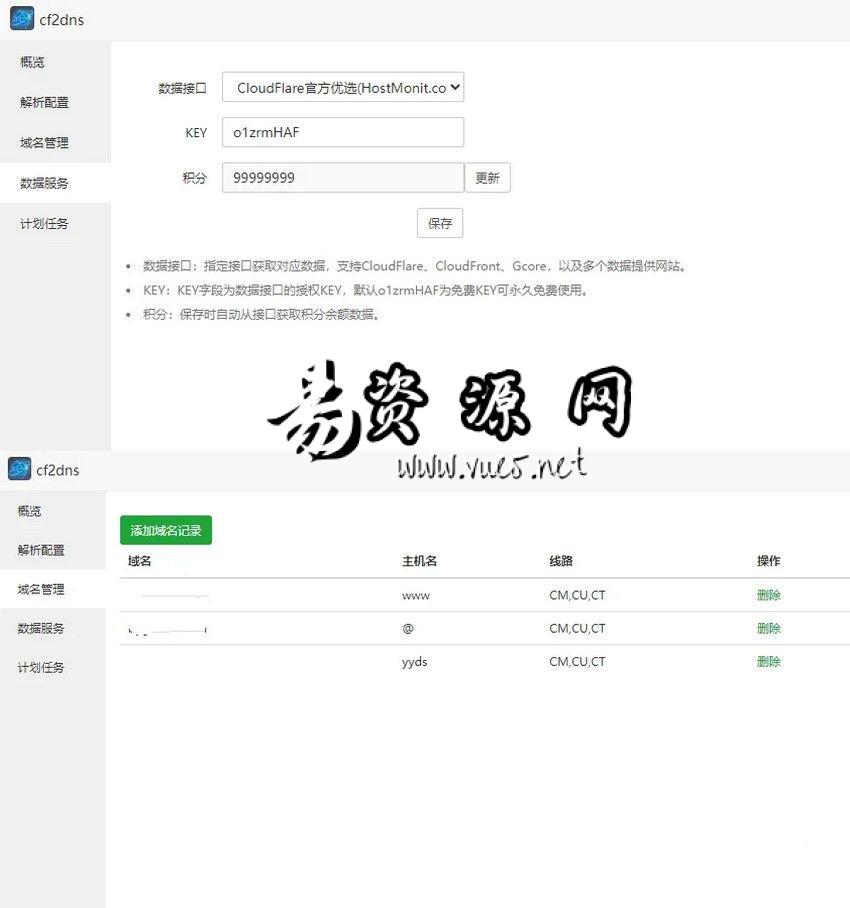The height and width of the screenshot is (908, 850).
Task: Click the yyds hostname cell
Action: pos(415,662)
